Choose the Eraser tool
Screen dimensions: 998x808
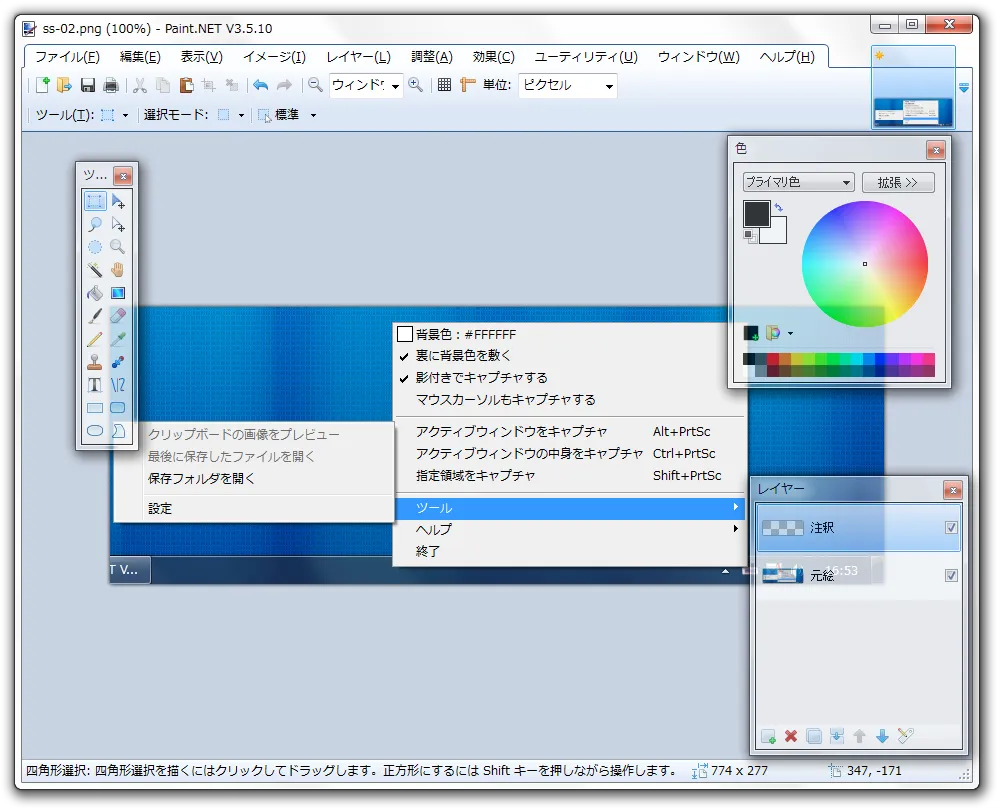(x=120, y=316)
